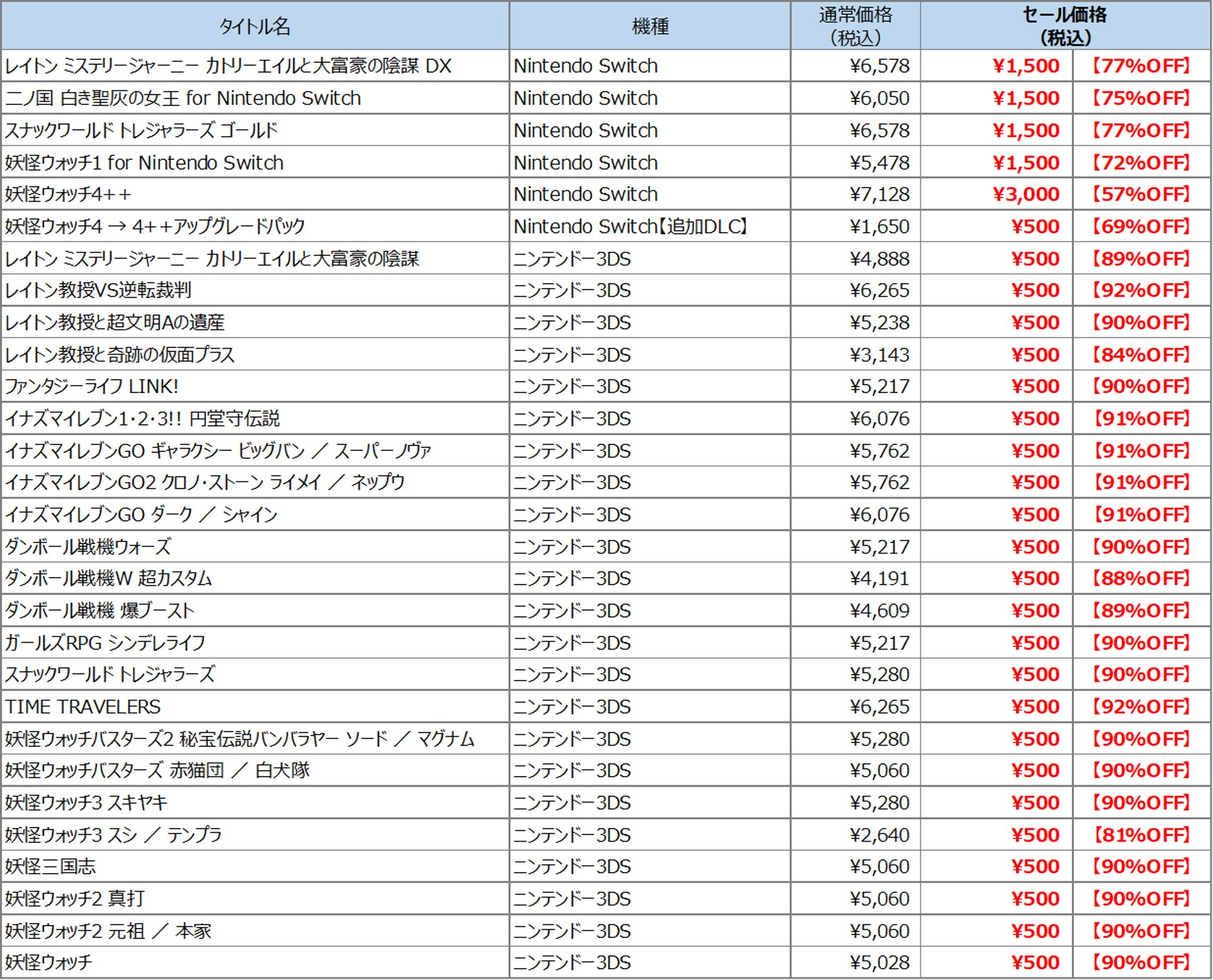Image resolution: width=1213 pixels, height=980 pixels.
Task: Click the ¥500 sale price for TIME TRAVELERS
Action: (1035, 707)
